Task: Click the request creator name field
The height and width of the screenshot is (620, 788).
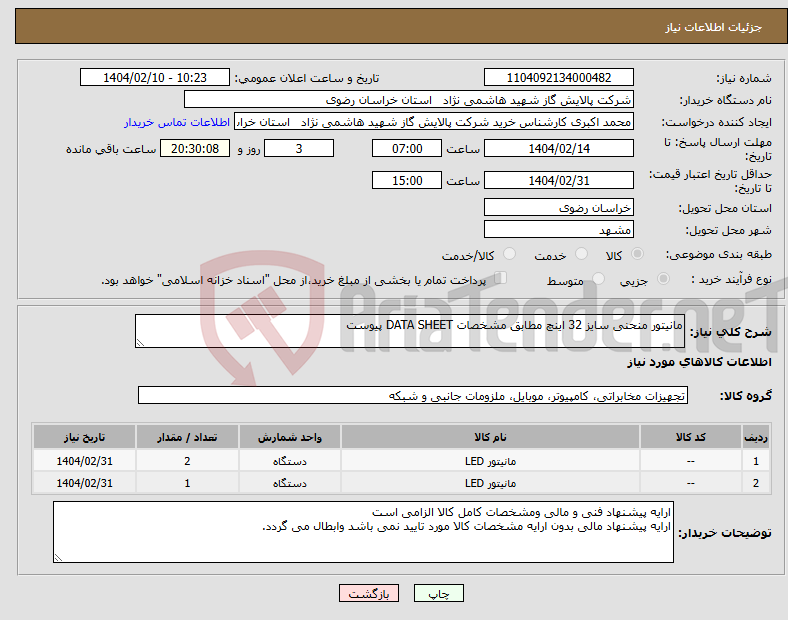Action: pyautogui.click(x=434, y=122)
